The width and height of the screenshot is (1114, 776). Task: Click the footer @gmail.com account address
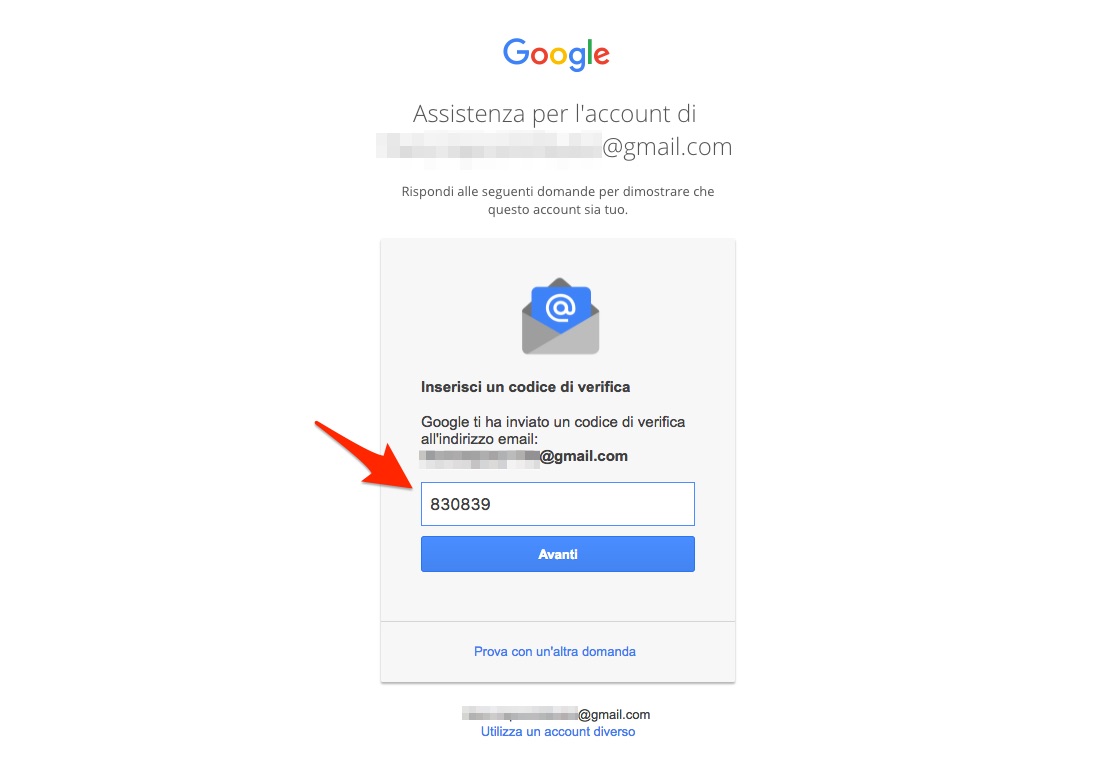point(614,715)
